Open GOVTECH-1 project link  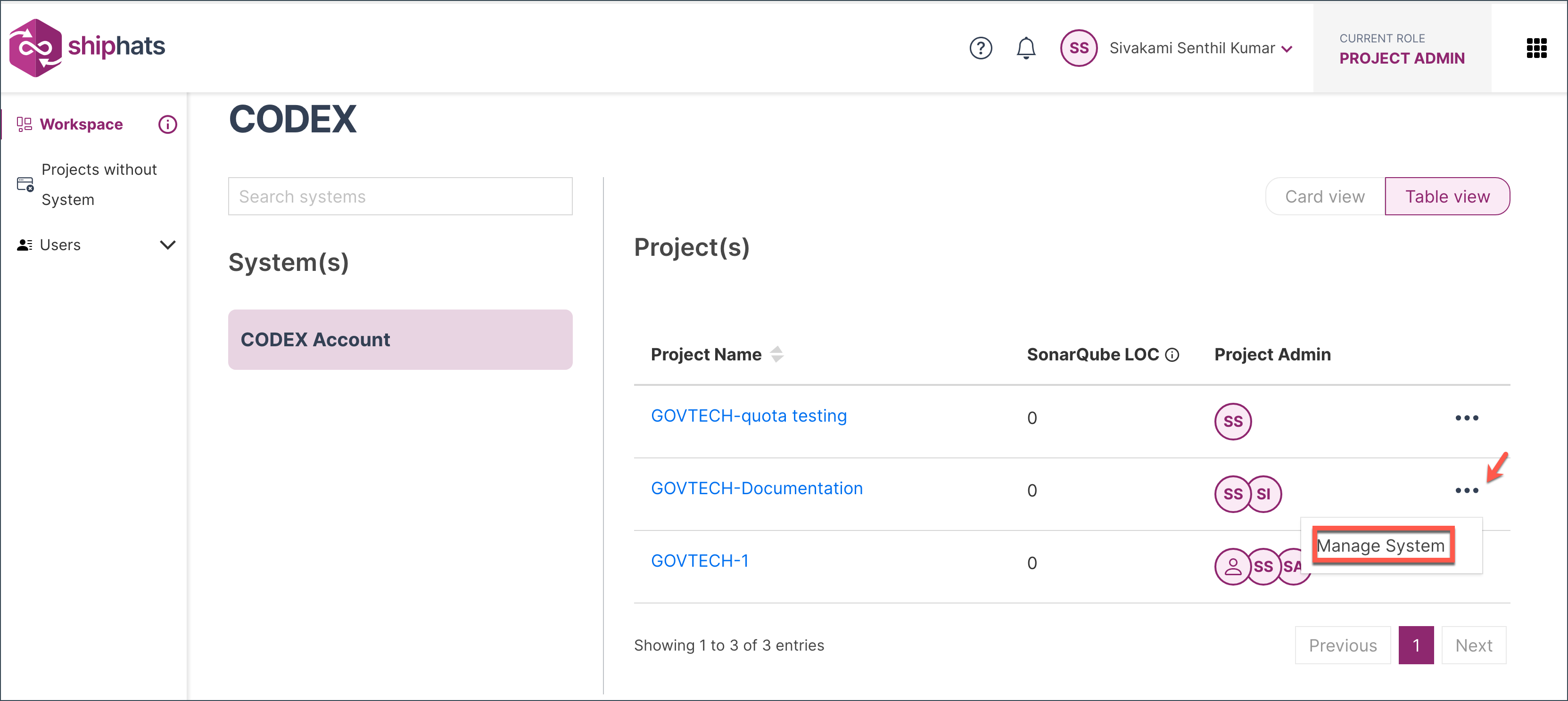[700, 561]
